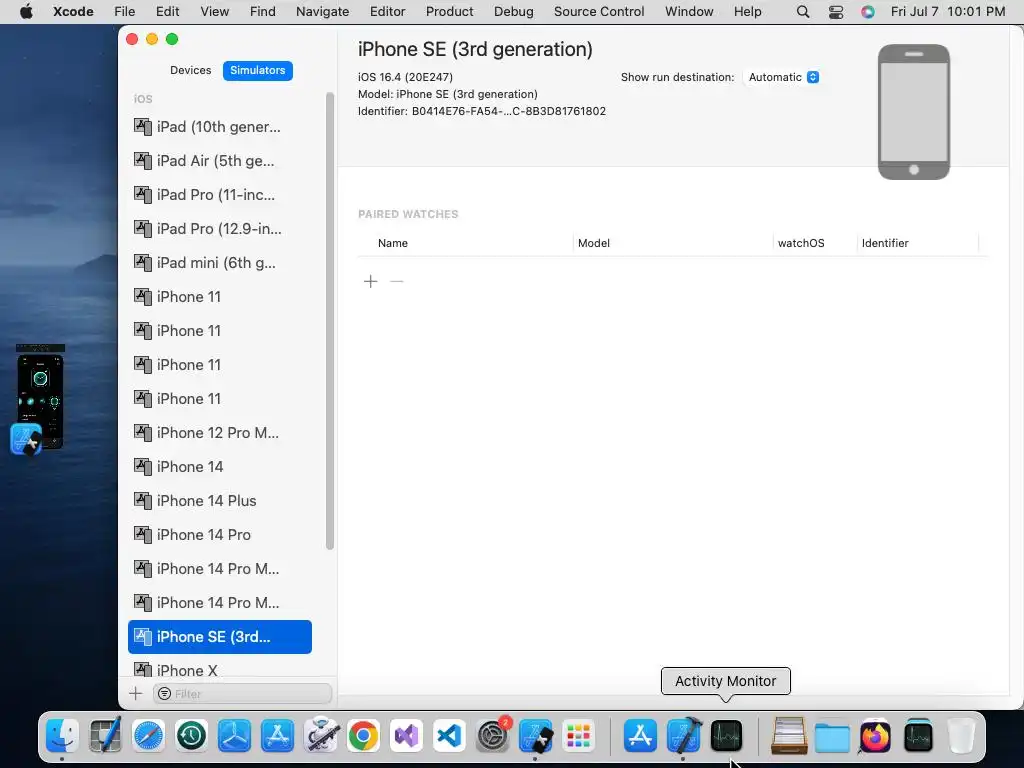1024x768 pixels.
Task: Open the View menu
Action: coord(214,12)
